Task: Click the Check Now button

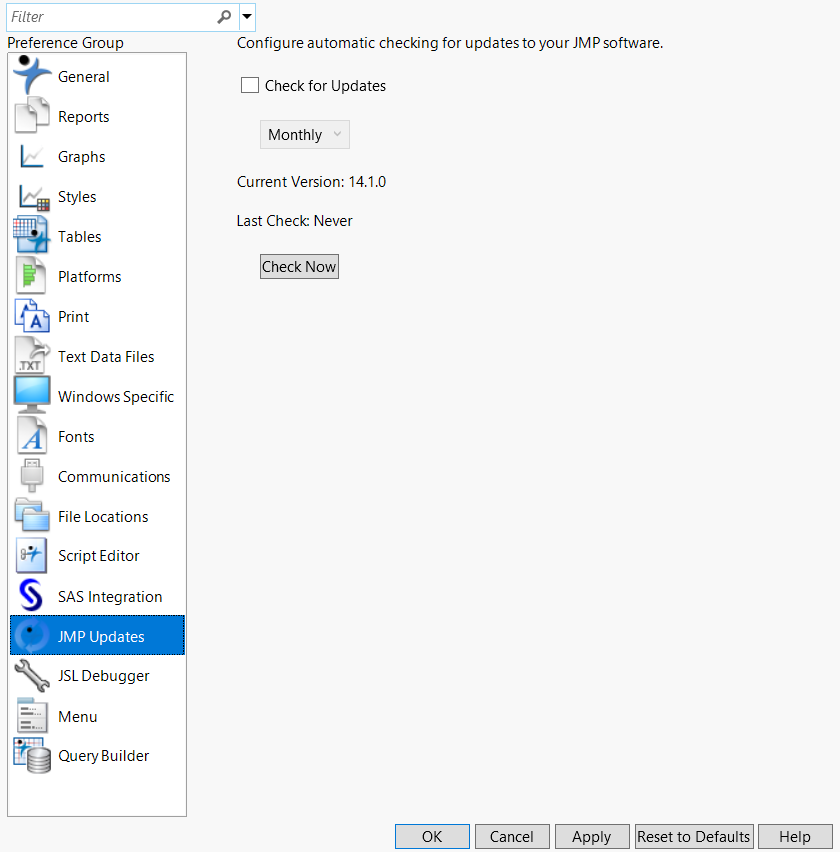Action: point(299,266)
